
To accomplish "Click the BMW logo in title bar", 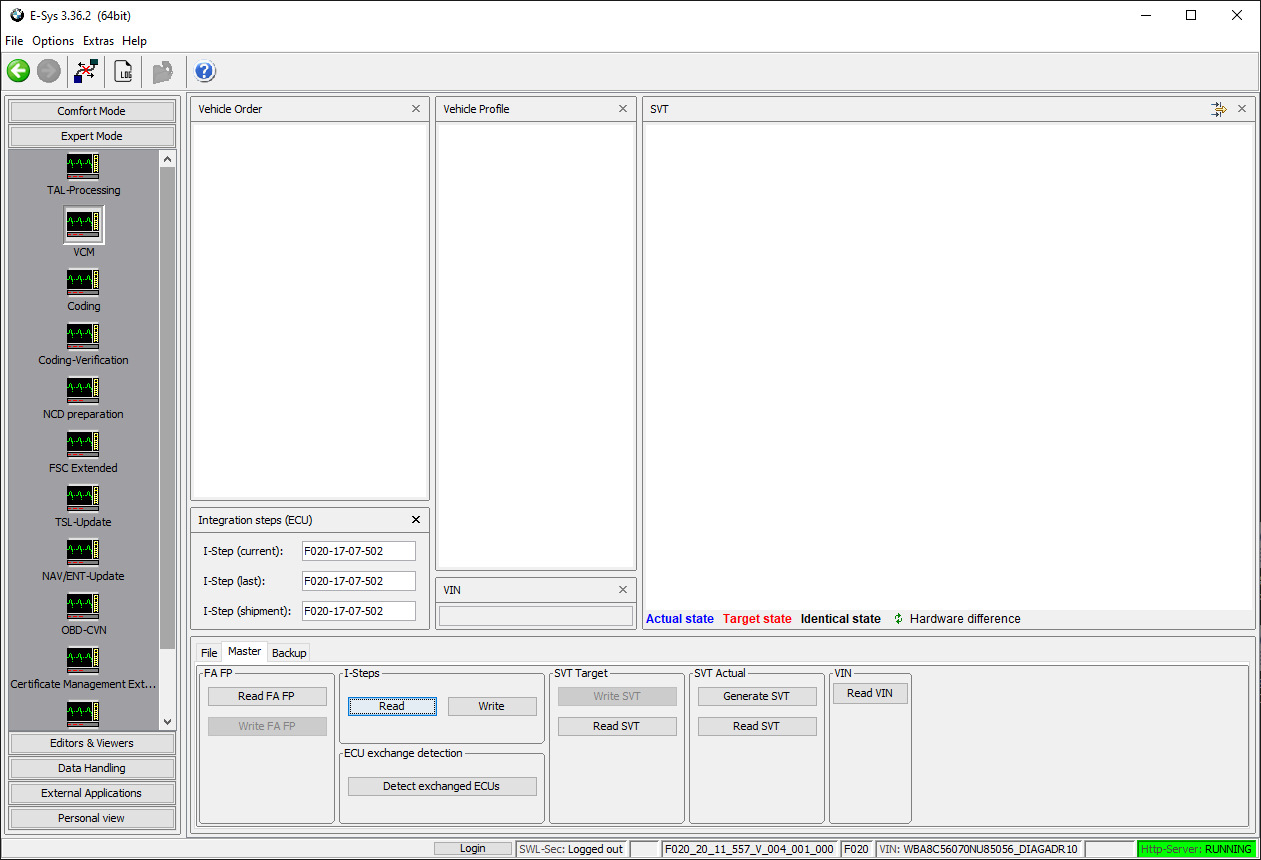I will coord(16,15).
